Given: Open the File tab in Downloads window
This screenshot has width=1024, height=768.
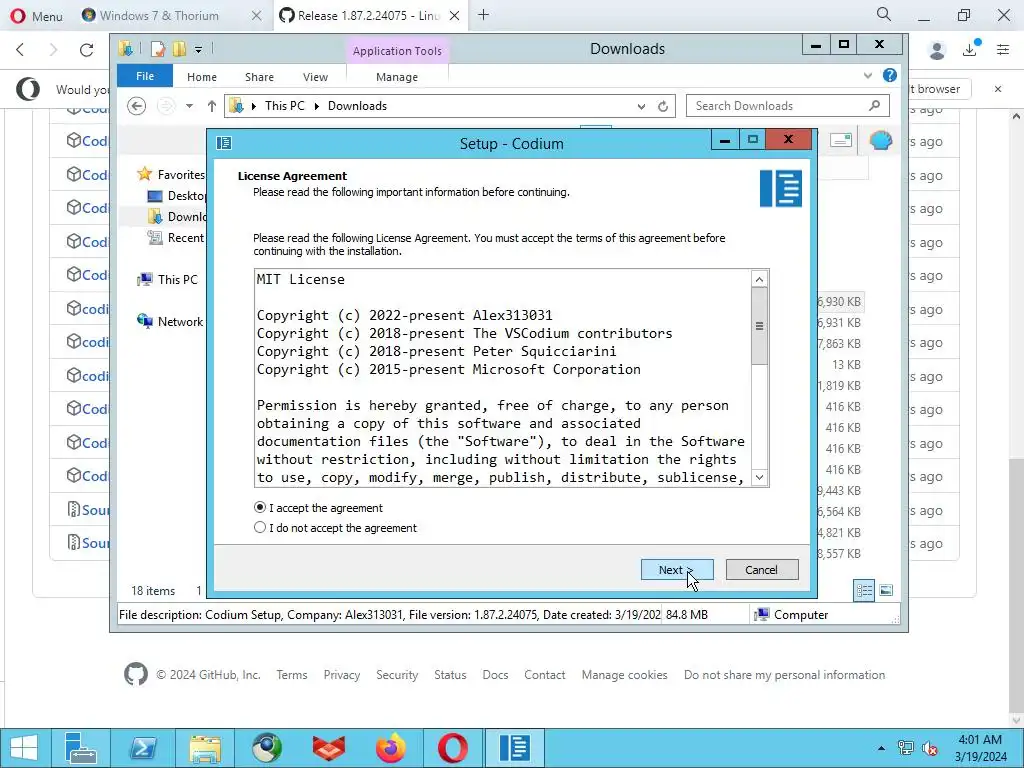Looking at the screenshot, I should point(145,76).
